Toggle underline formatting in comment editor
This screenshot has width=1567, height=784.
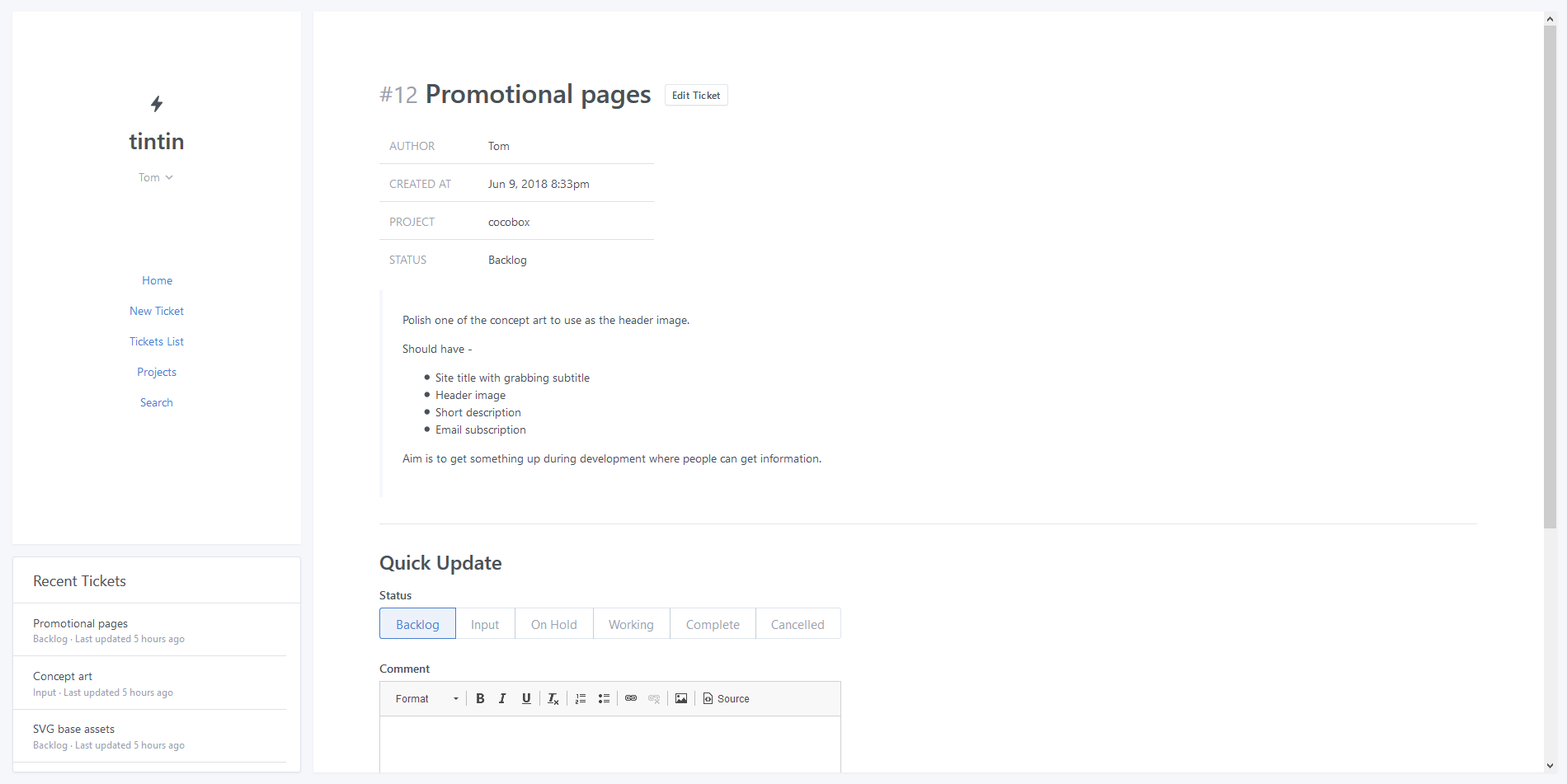(x=526, y=698)
